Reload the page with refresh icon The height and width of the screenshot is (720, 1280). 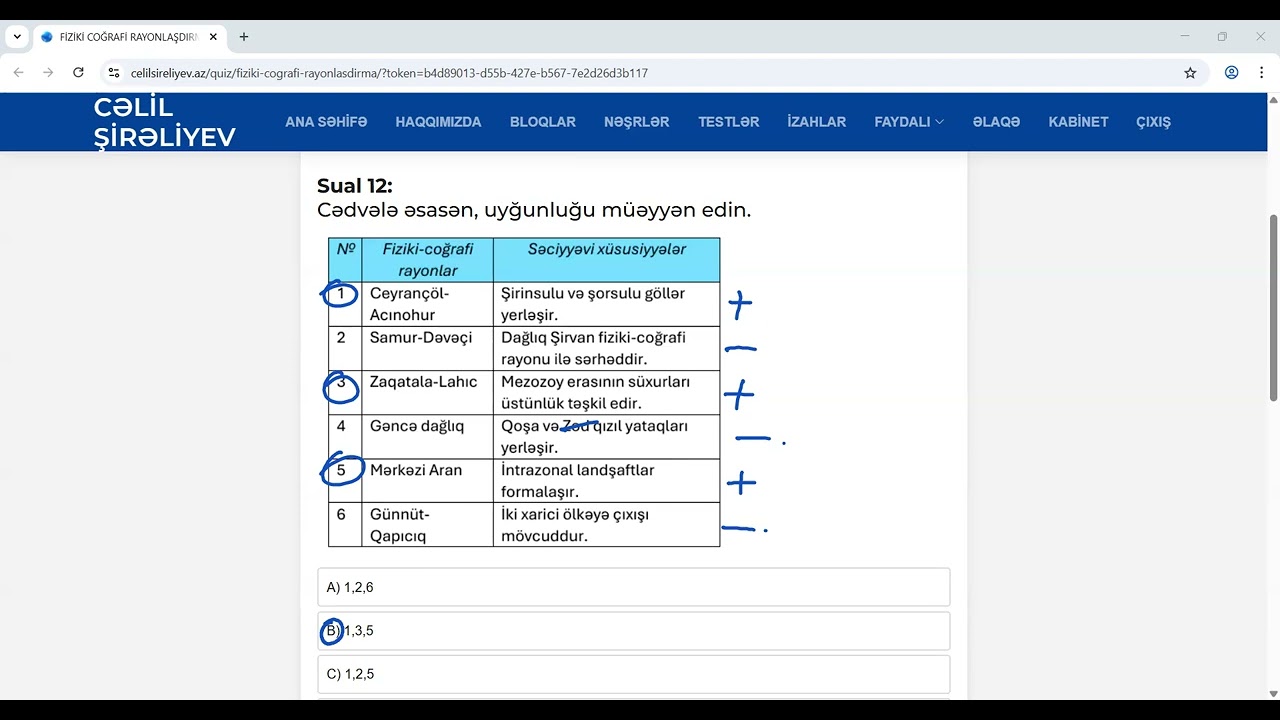(78, 73)
